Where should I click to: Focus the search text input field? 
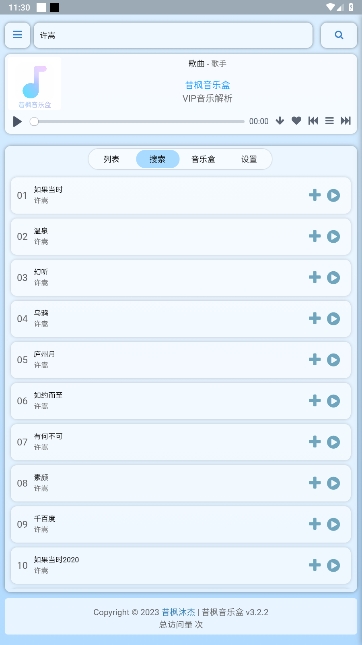coord(173,35)
